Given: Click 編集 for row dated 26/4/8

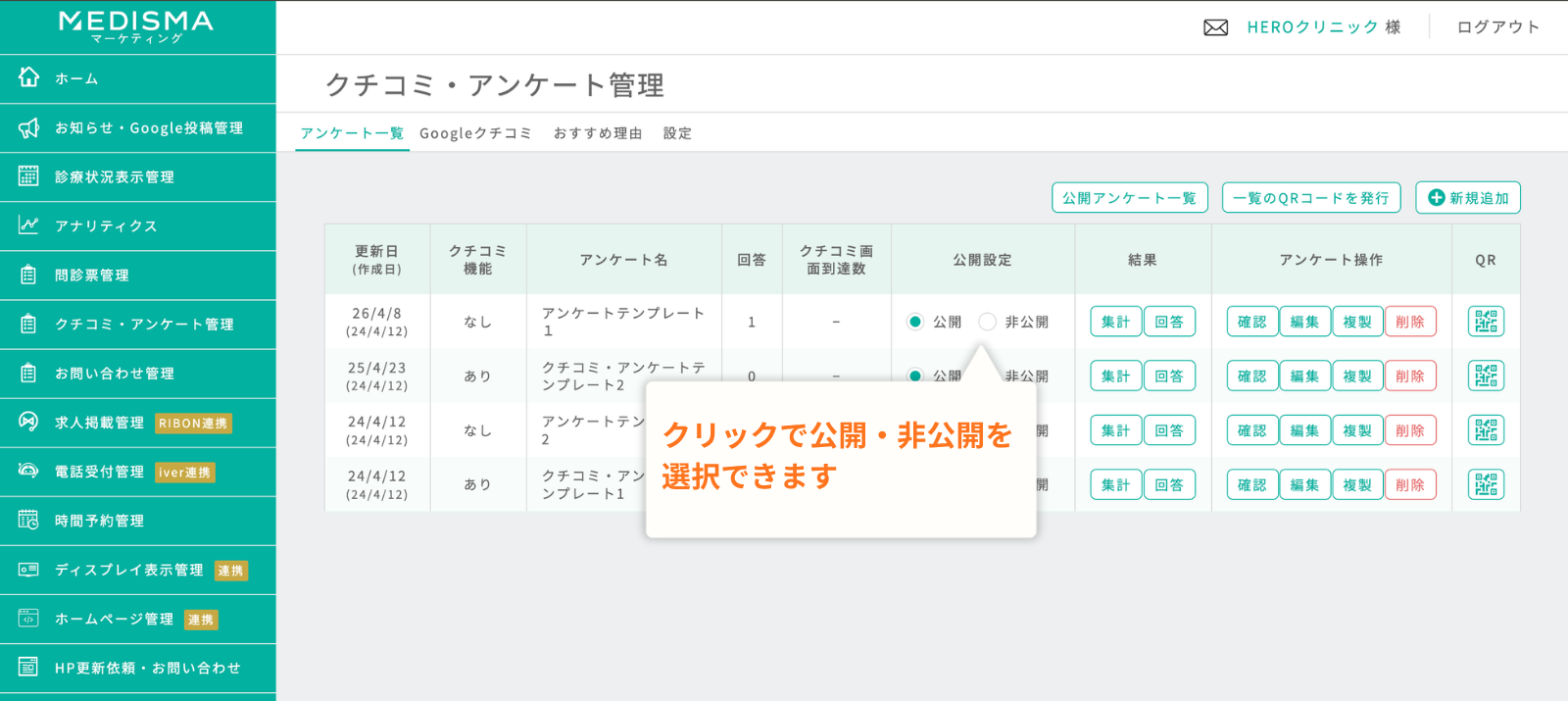Looking at the screenshot, I should [1305, 322].
